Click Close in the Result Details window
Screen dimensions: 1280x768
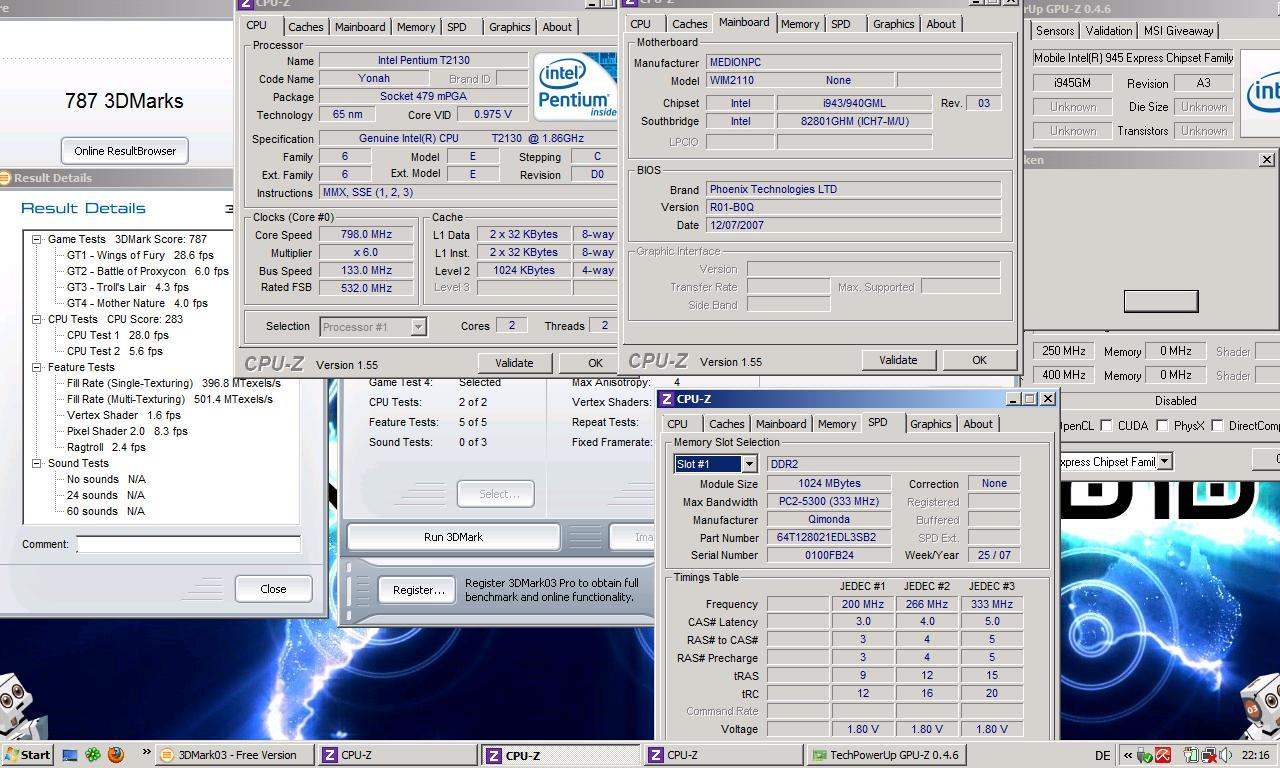click(273, 589)
